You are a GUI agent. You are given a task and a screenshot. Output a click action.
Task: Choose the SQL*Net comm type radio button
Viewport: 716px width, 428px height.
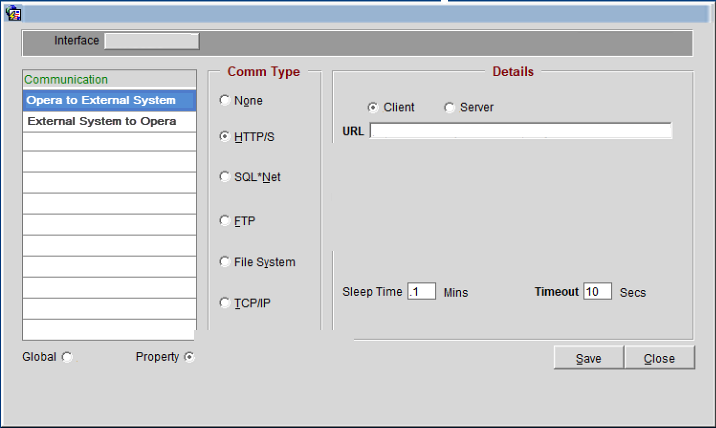224,176
